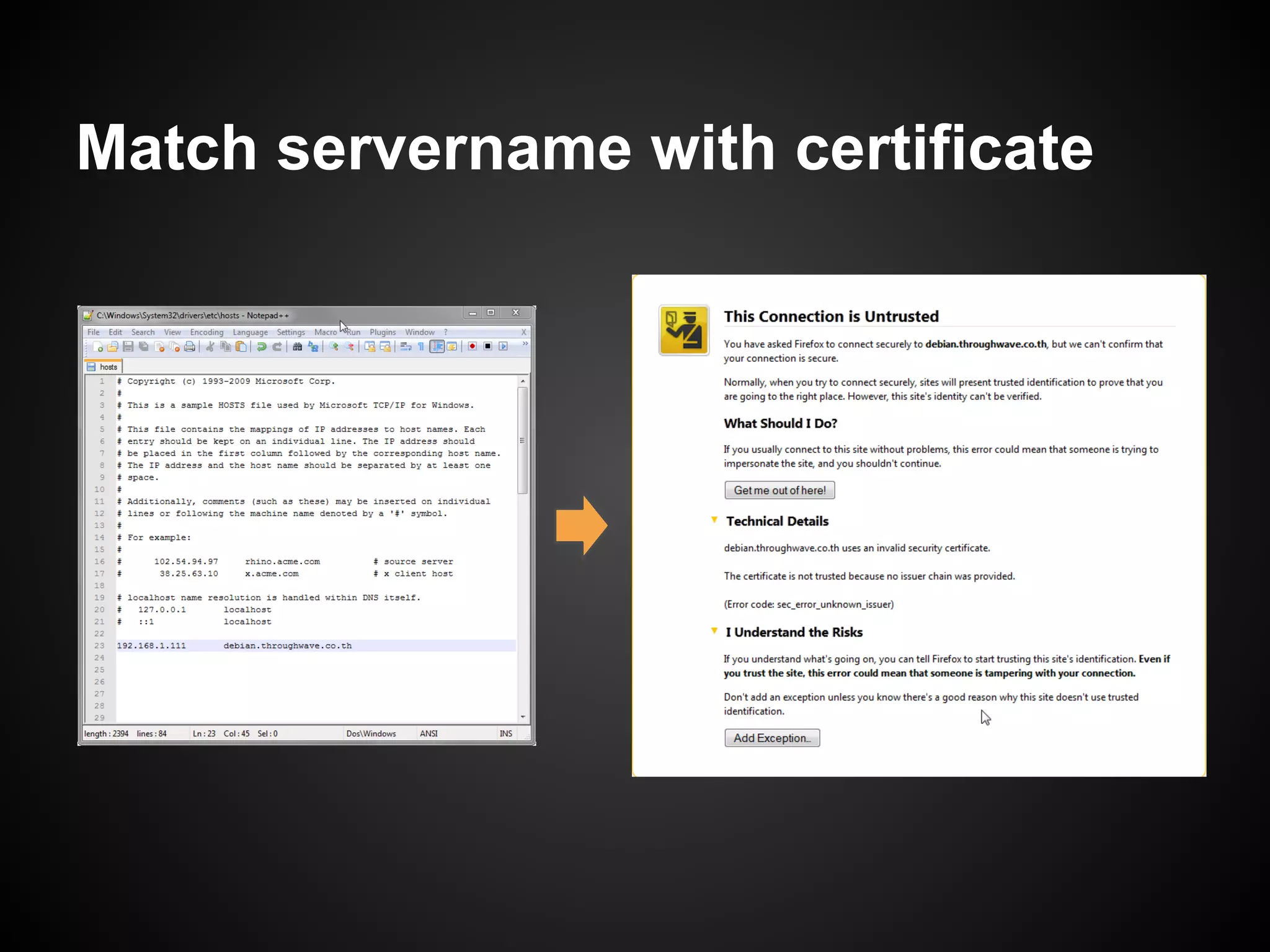Screen dimensions: 1270x952
Task: Minimize the Notepad++ window
Action: [473, 313]
